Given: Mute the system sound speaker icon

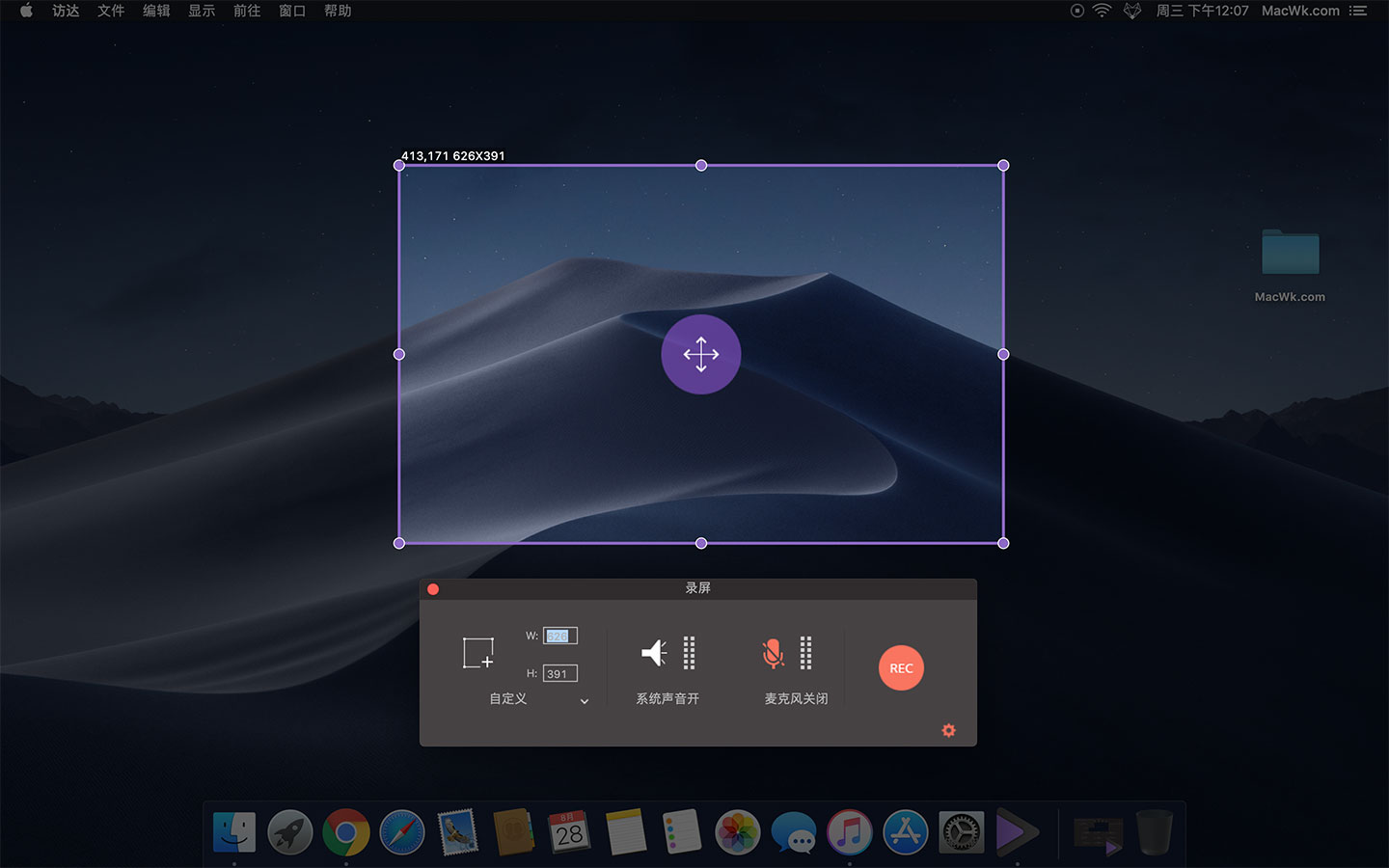Looking at the screenshot, I should click(x=654, y=653).
